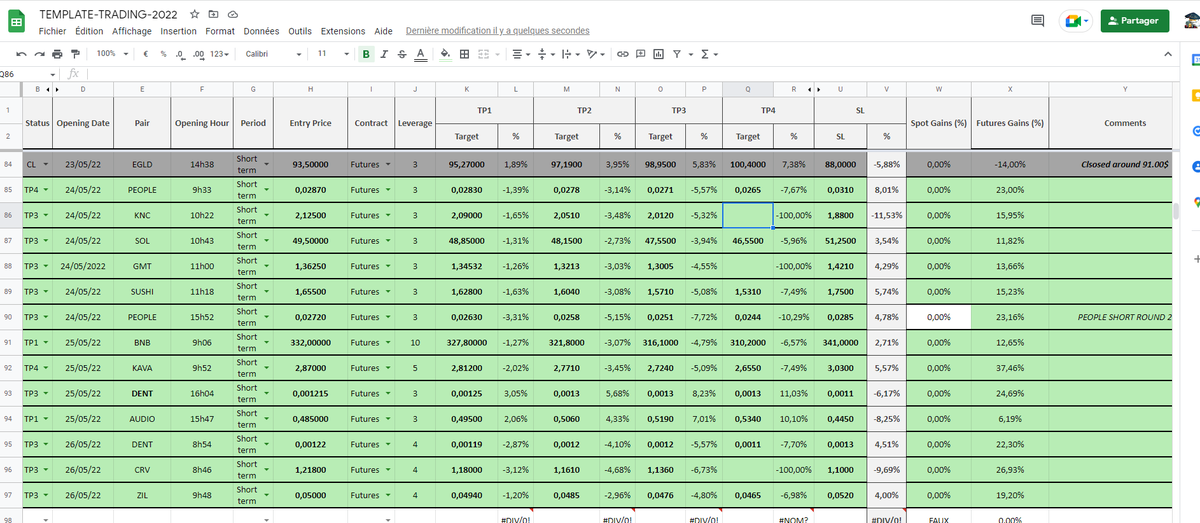Image resolution: width=1200 pixels, height=523 pixels.
Task: Open the fill color picker
Action: coord(446,53)
